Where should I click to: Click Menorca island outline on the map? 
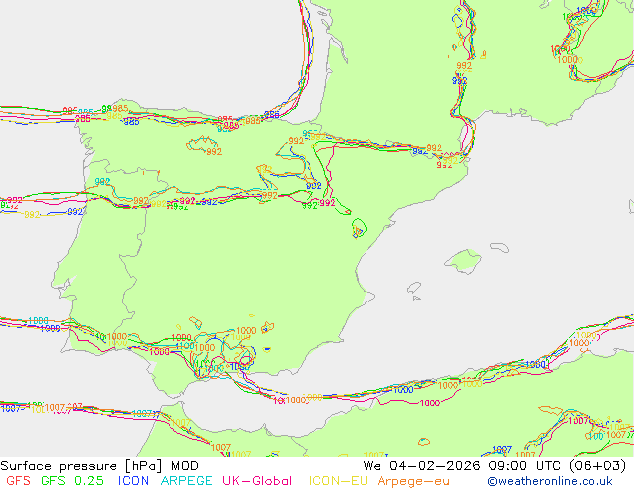tap(500, 247)
